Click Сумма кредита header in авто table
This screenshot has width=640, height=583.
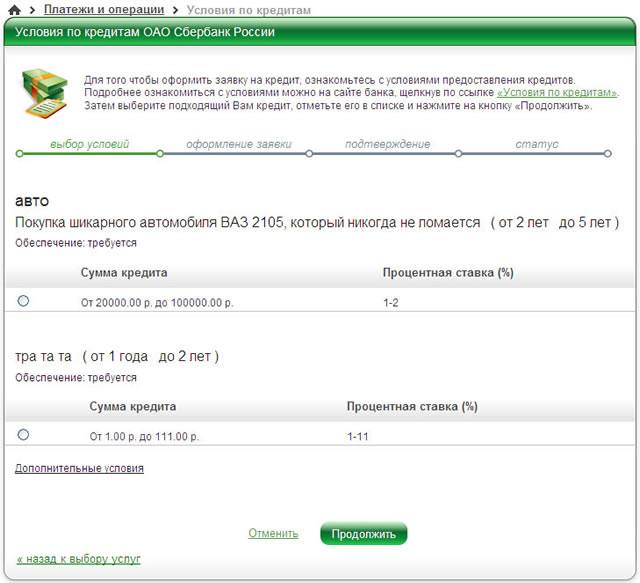pyautogui.click(x=124, y=272)
